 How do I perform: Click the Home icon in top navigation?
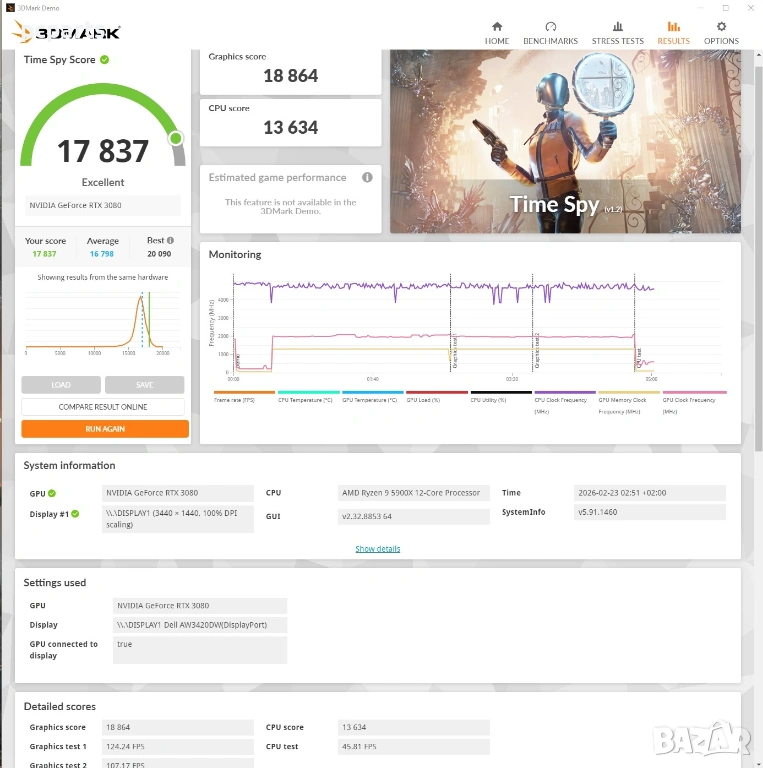pos(497,27)
